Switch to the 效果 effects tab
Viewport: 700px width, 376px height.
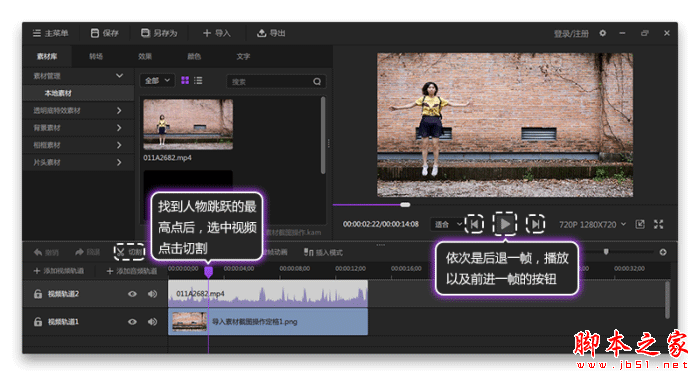click(x=145, y=57)
